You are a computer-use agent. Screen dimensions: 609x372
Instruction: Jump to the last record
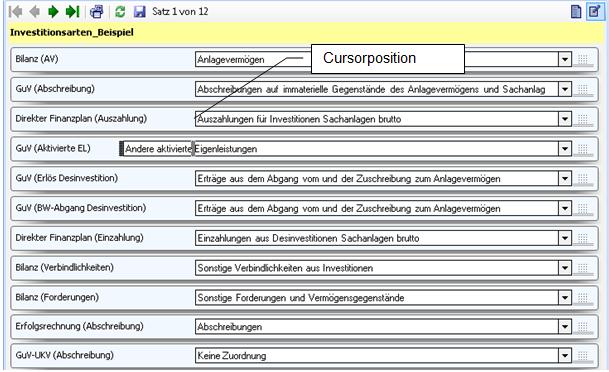point(72,12)
